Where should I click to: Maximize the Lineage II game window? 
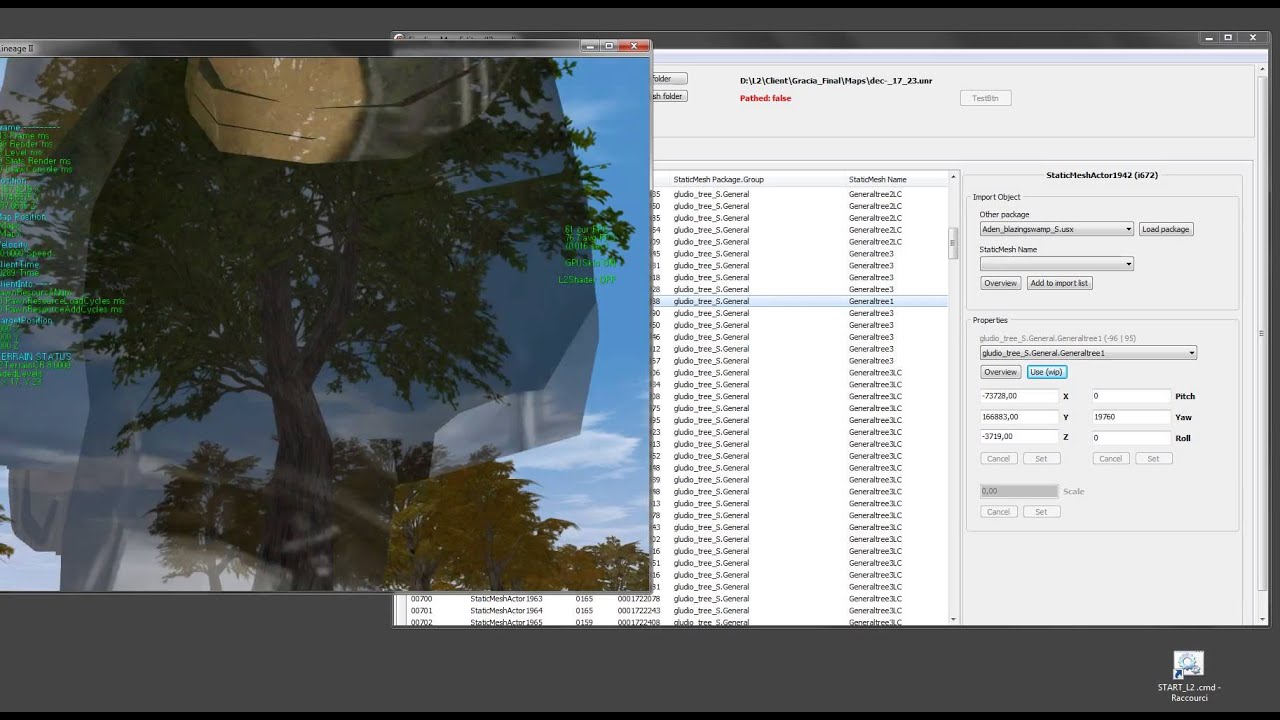609,46
